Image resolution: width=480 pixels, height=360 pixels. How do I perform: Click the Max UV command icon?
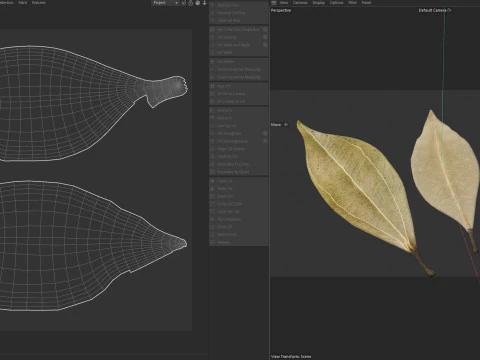point(212,86)
